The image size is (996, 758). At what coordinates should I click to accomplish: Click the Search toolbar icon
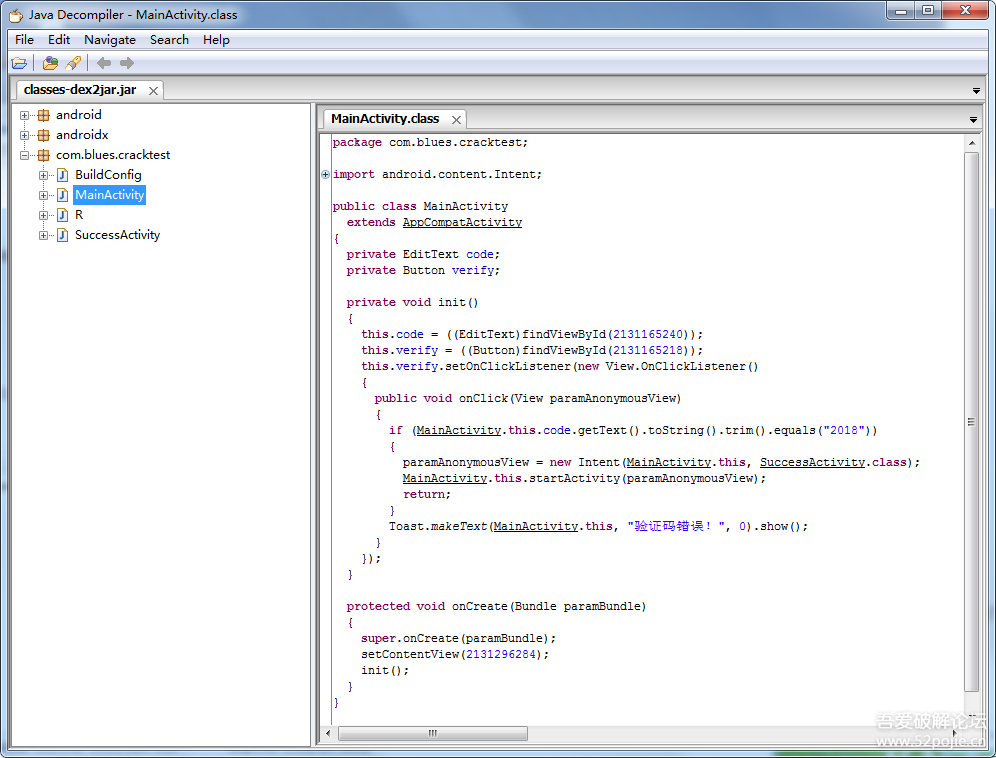pyautogui.click(x=73, y=63)
